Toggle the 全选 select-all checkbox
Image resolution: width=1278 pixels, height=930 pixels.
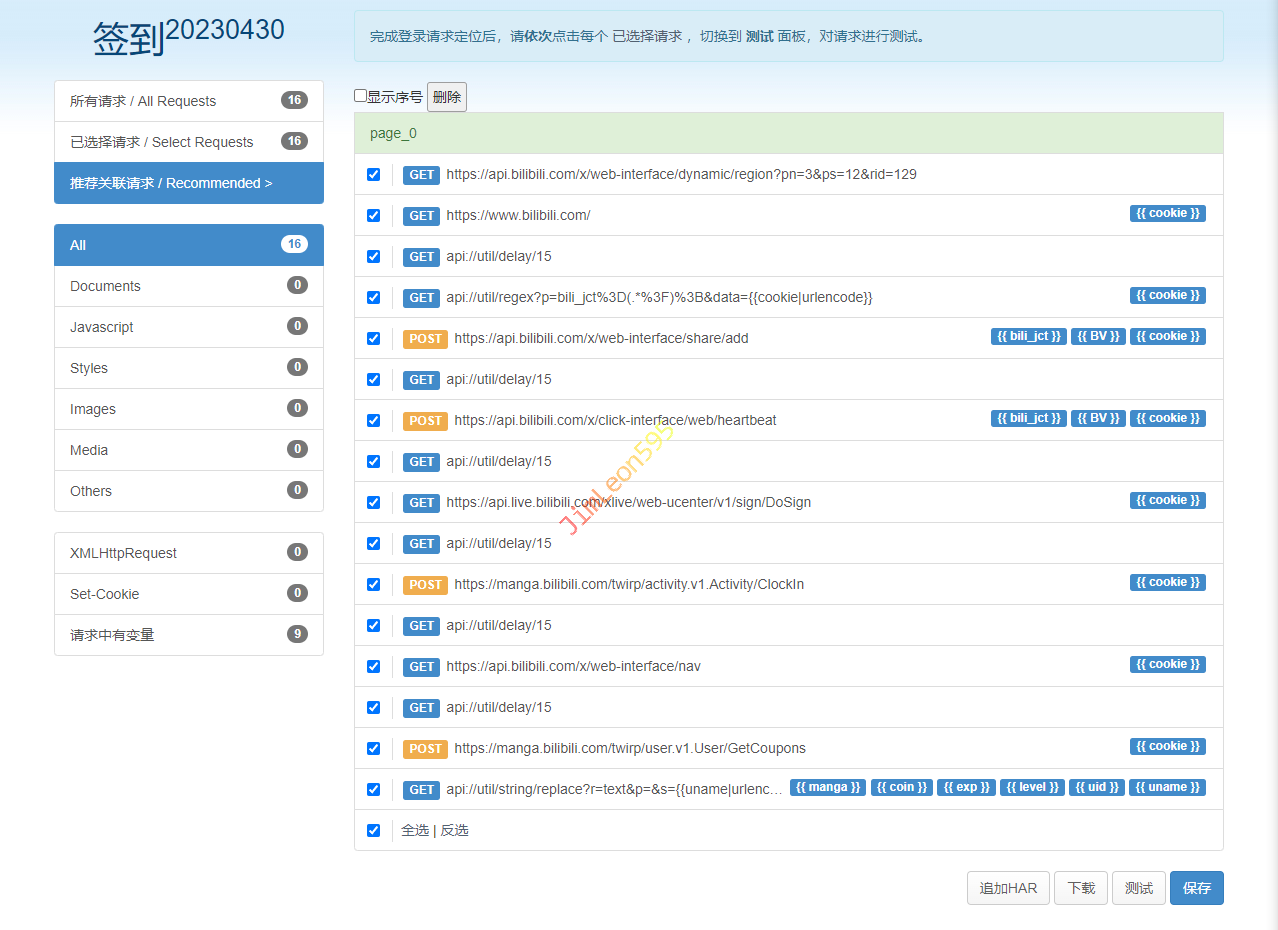tap(374, 831)
